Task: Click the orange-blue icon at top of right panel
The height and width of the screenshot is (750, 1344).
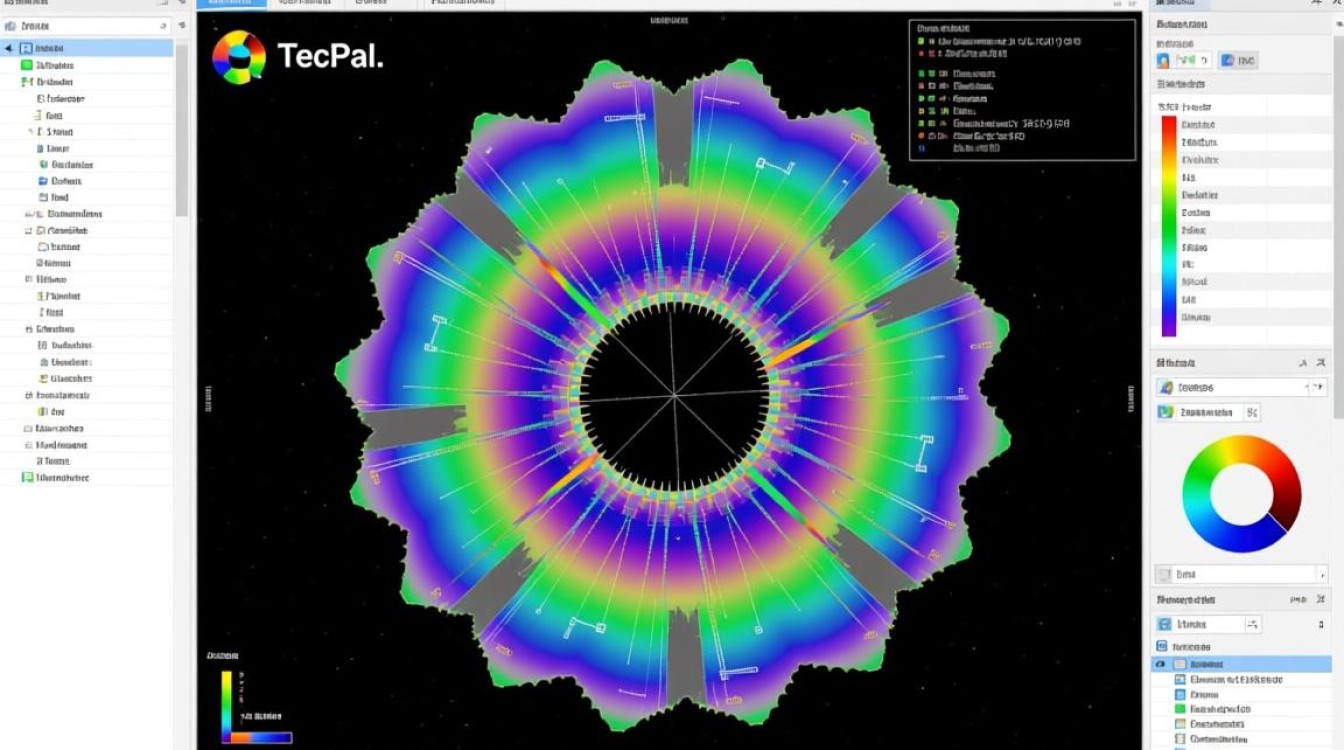Action: pos(1164,61)
